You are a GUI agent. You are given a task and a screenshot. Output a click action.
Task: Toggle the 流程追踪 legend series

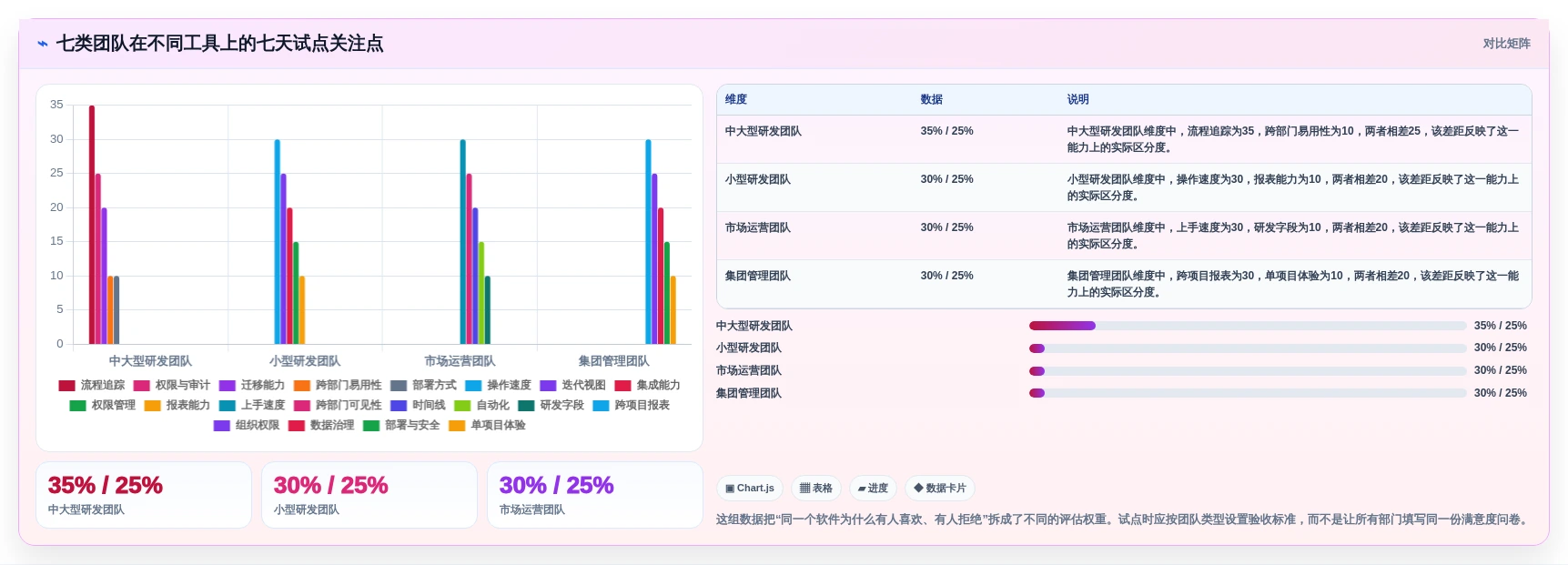[92, 385]
